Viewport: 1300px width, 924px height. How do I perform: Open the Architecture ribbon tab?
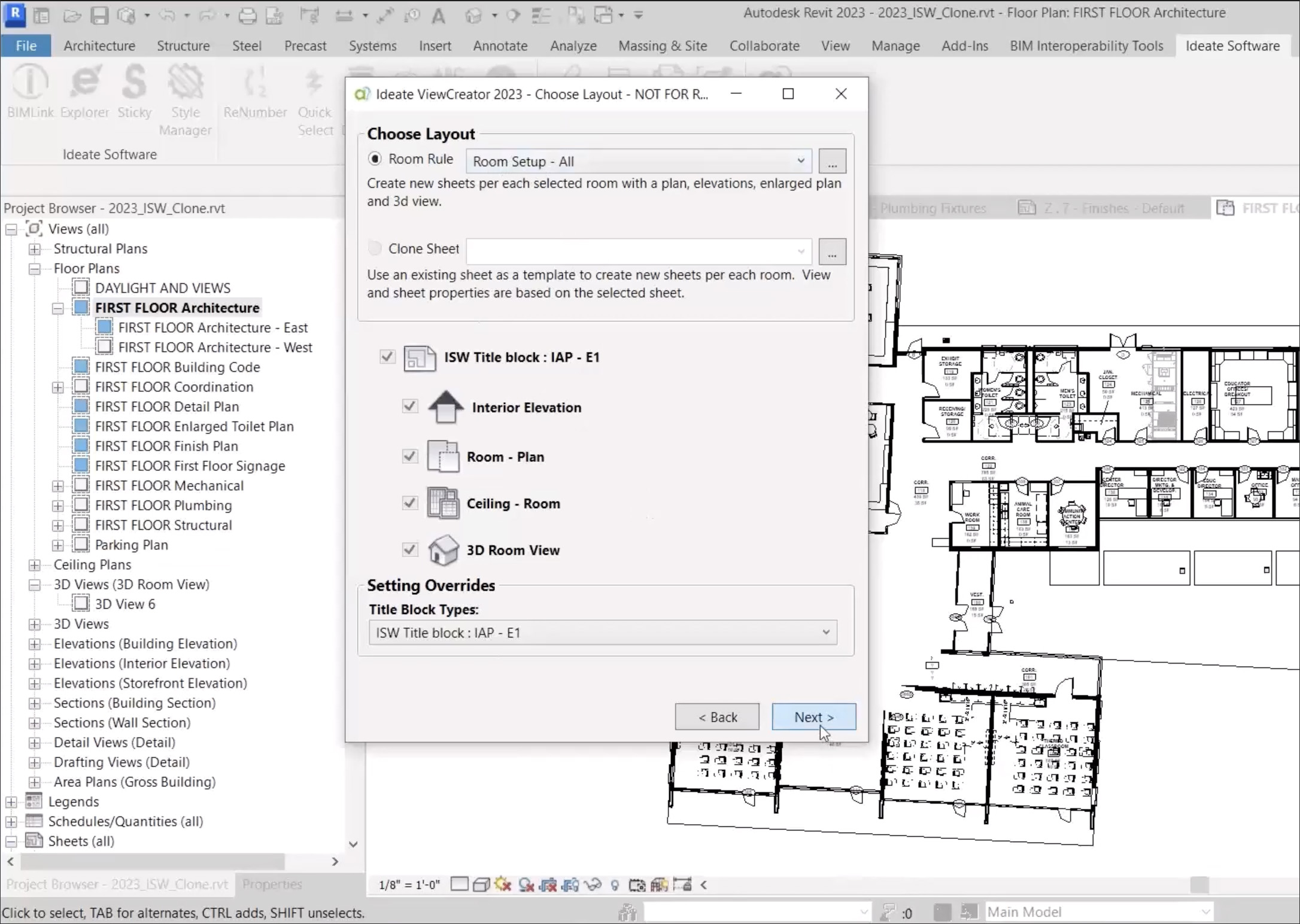99,46
